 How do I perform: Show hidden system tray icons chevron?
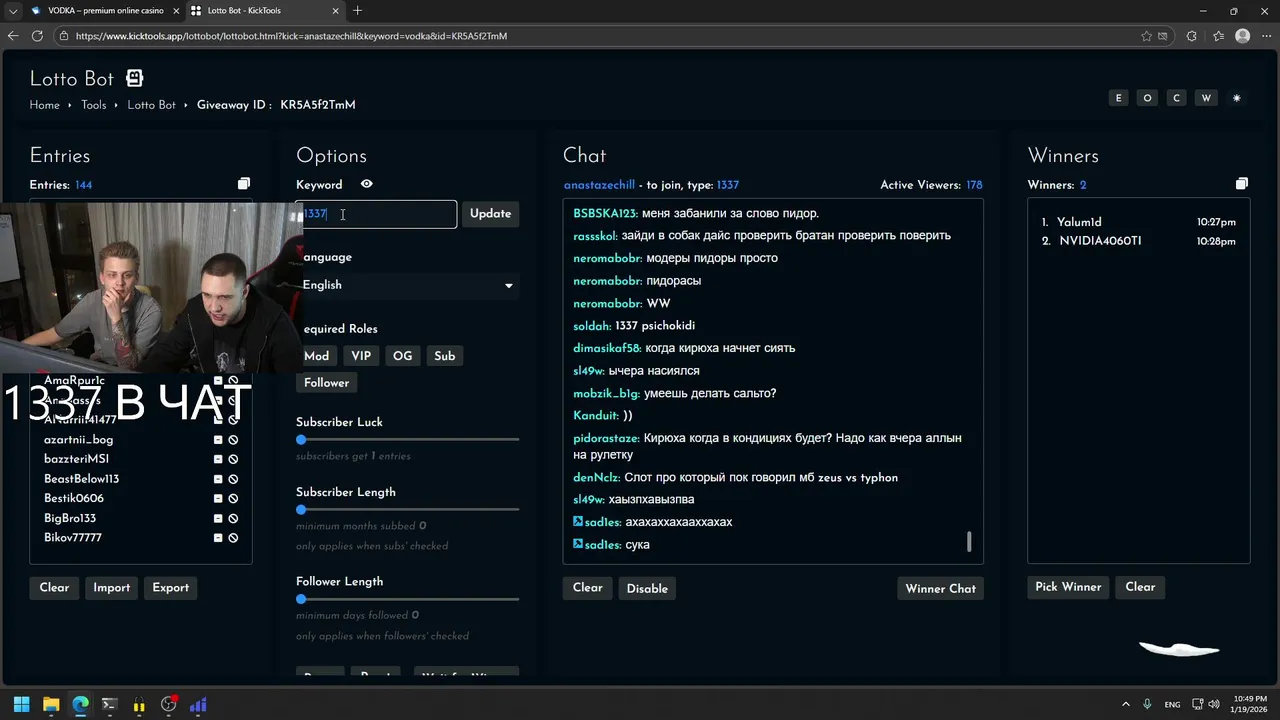pos(1126,705)
